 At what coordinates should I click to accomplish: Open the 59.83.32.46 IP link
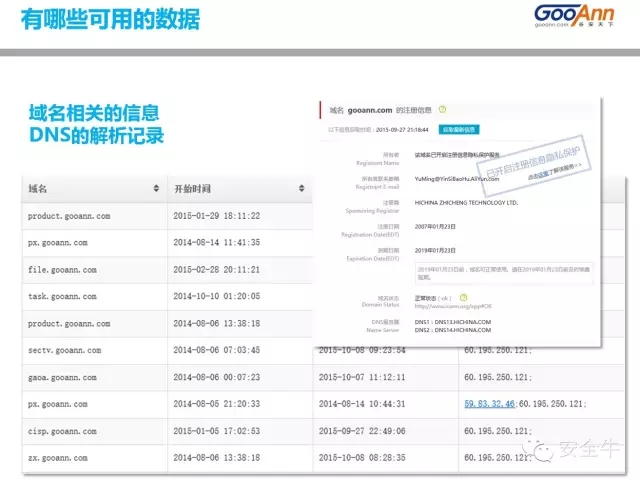(489, 404)
